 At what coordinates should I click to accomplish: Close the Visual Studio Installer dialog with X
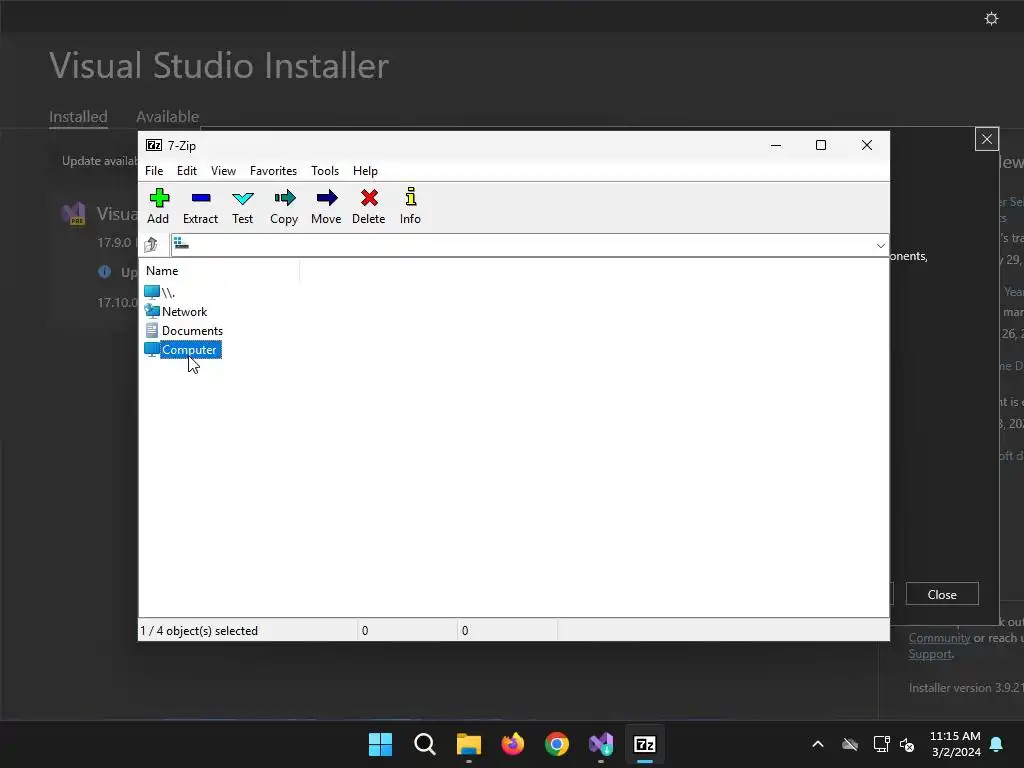tap(987, 139)
